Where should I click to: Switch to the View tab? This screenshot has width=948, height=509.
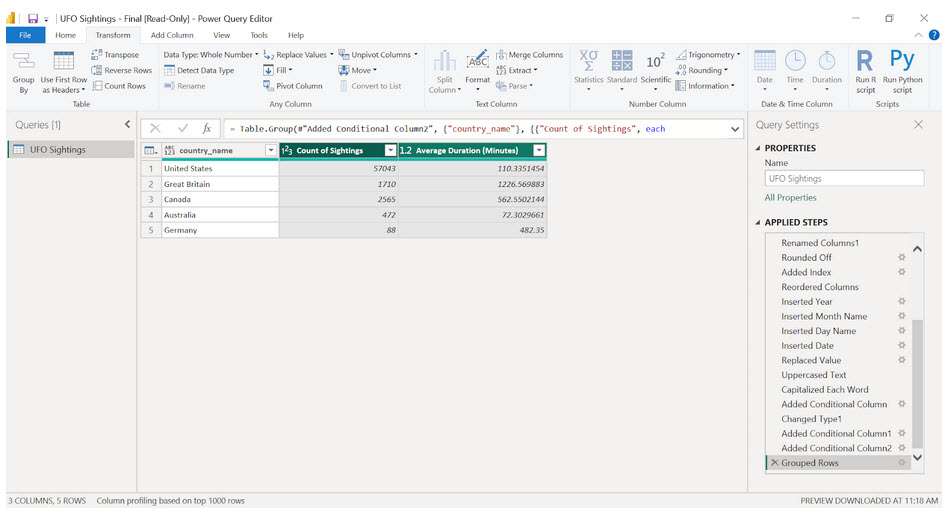tap(221, 35)
